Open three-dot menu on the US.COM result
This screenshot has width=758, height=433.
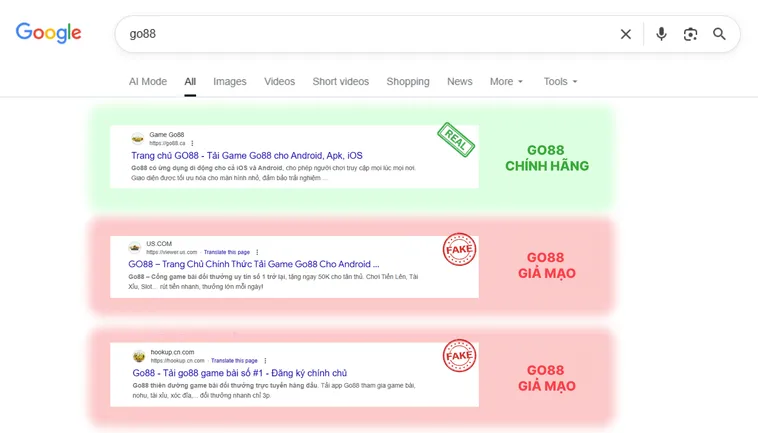257,252
